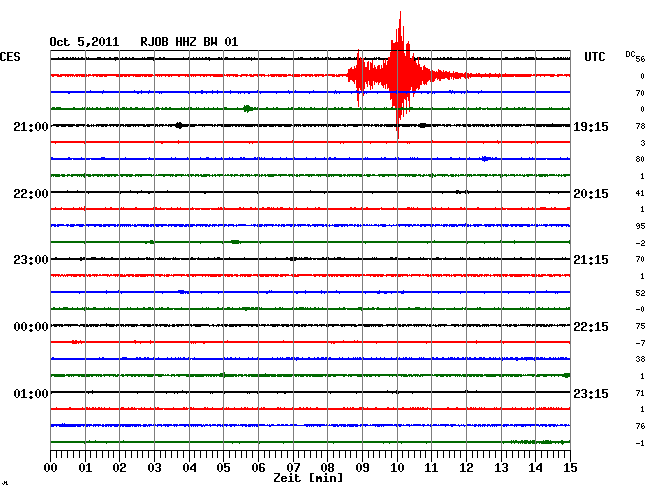Click the minute axis label "15"
The height and width of the screenshot is (494, 650).
pos(570,467)
